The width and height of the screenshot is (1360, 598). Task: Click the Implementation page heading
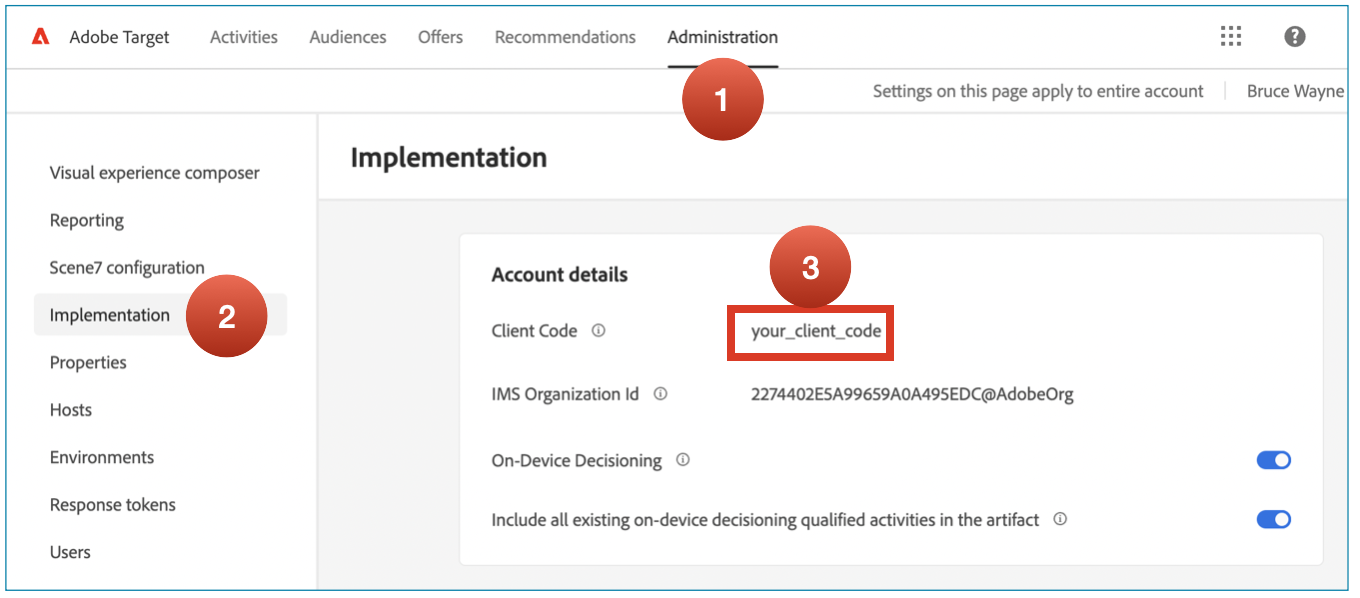[x=449, y=158]
